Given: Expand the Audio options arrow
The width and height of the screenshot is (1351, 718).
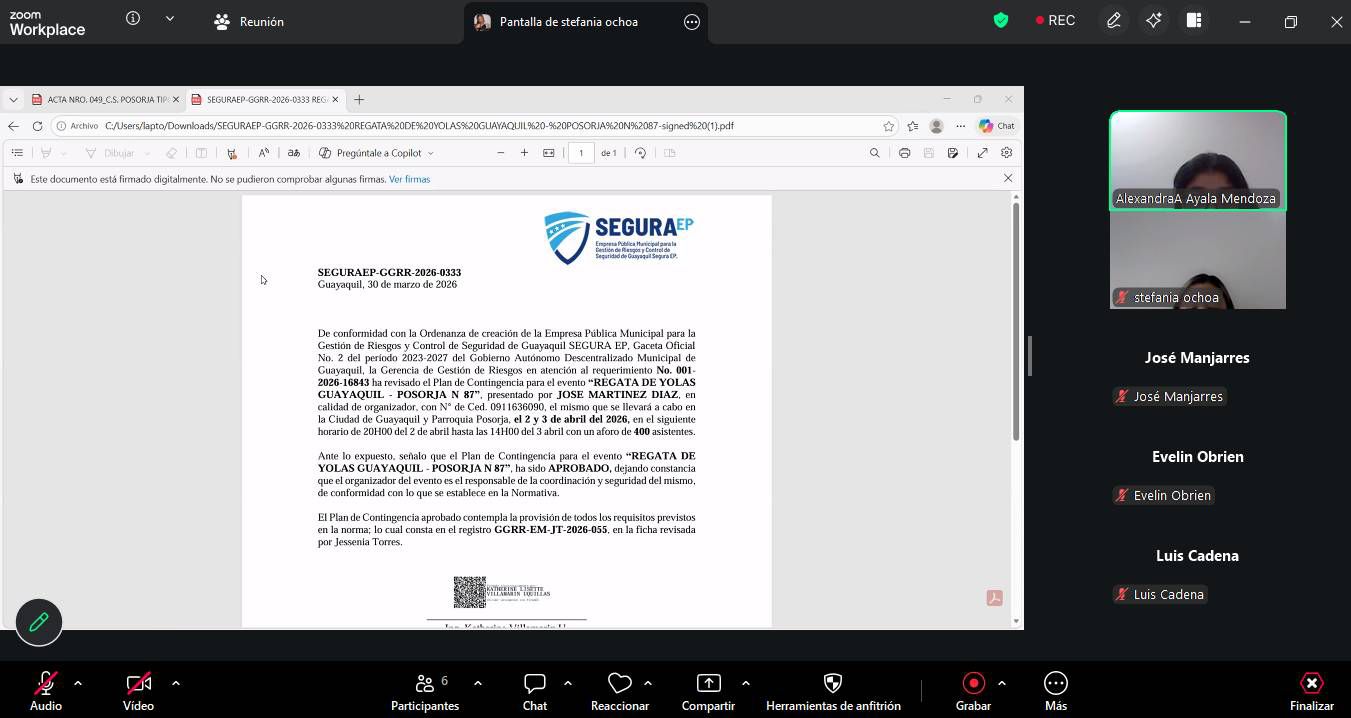Looking at the screenshot, I should (x=78, y=683).
